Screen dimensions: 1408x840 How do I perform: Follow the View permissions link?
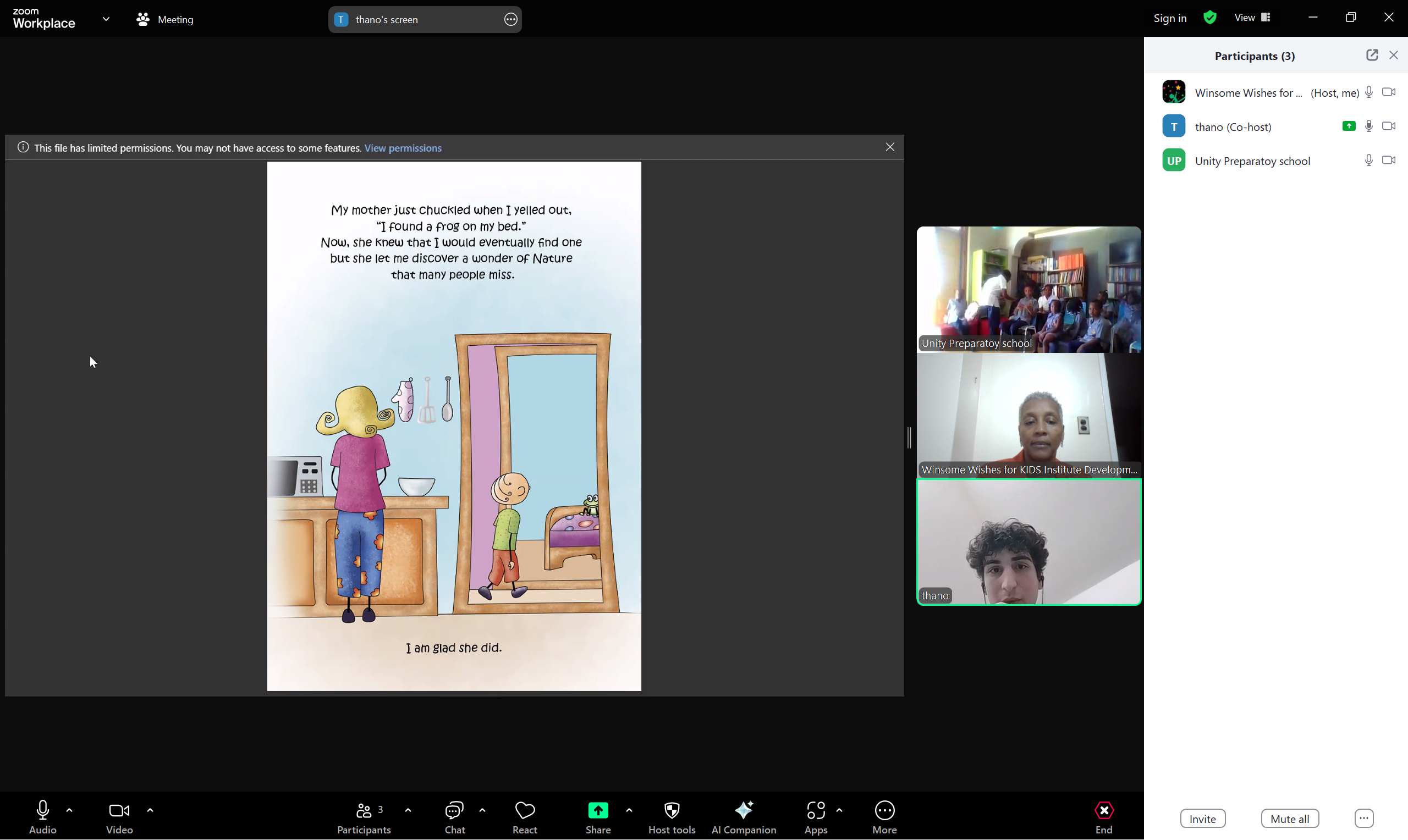click(403, 148)
